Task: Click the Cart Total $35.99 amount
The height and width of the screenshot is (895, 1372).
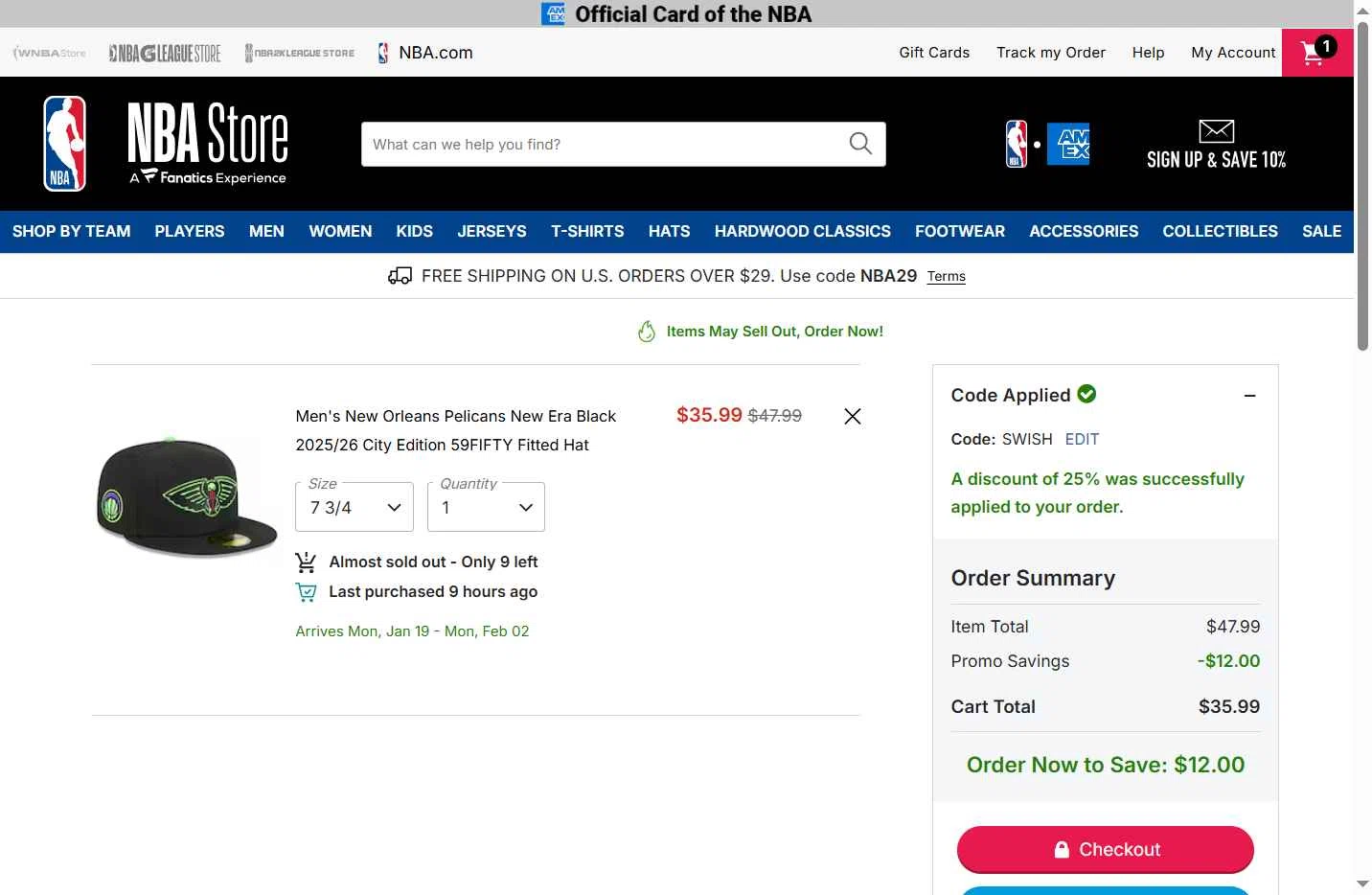Action: pos(1229,706)
